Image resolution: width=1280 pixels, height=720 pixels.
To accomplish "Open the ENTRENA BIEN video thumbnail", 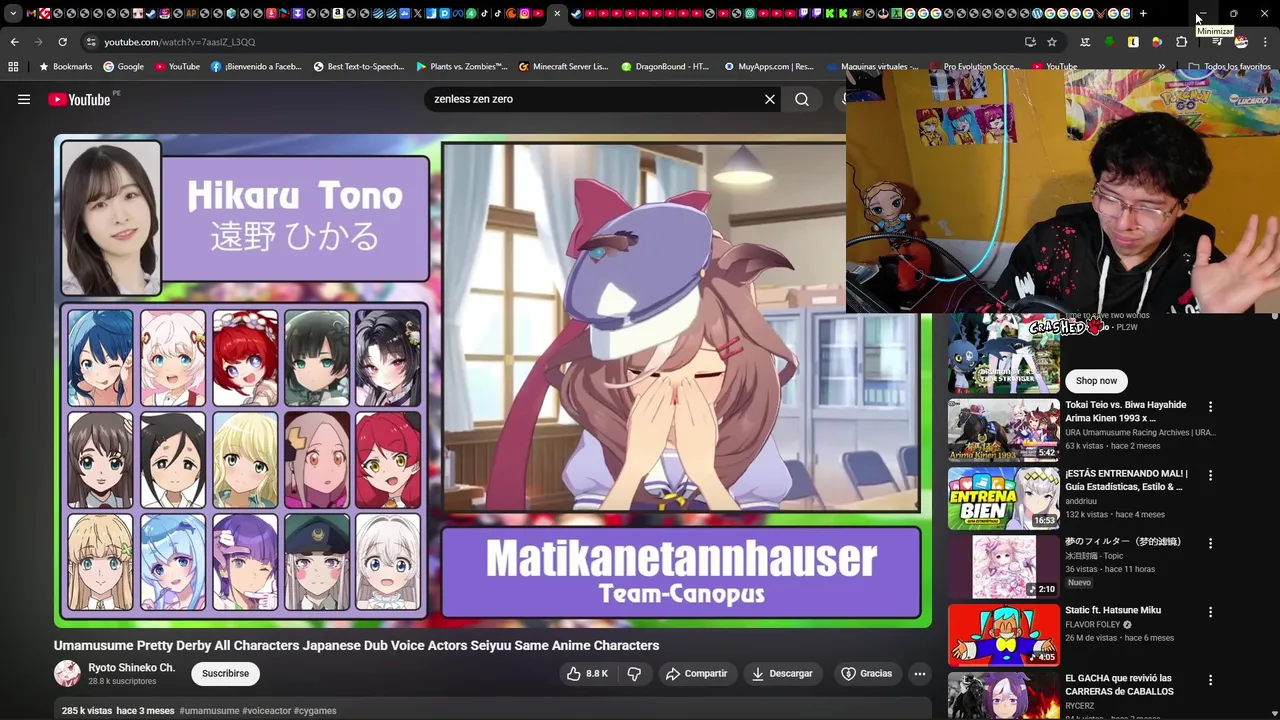I will 1004,498.
